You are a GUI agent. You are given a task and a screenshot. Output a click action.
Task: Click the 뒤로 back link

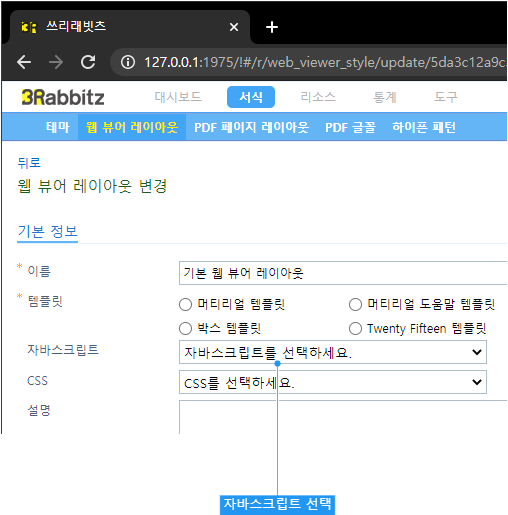coord(29,163)
